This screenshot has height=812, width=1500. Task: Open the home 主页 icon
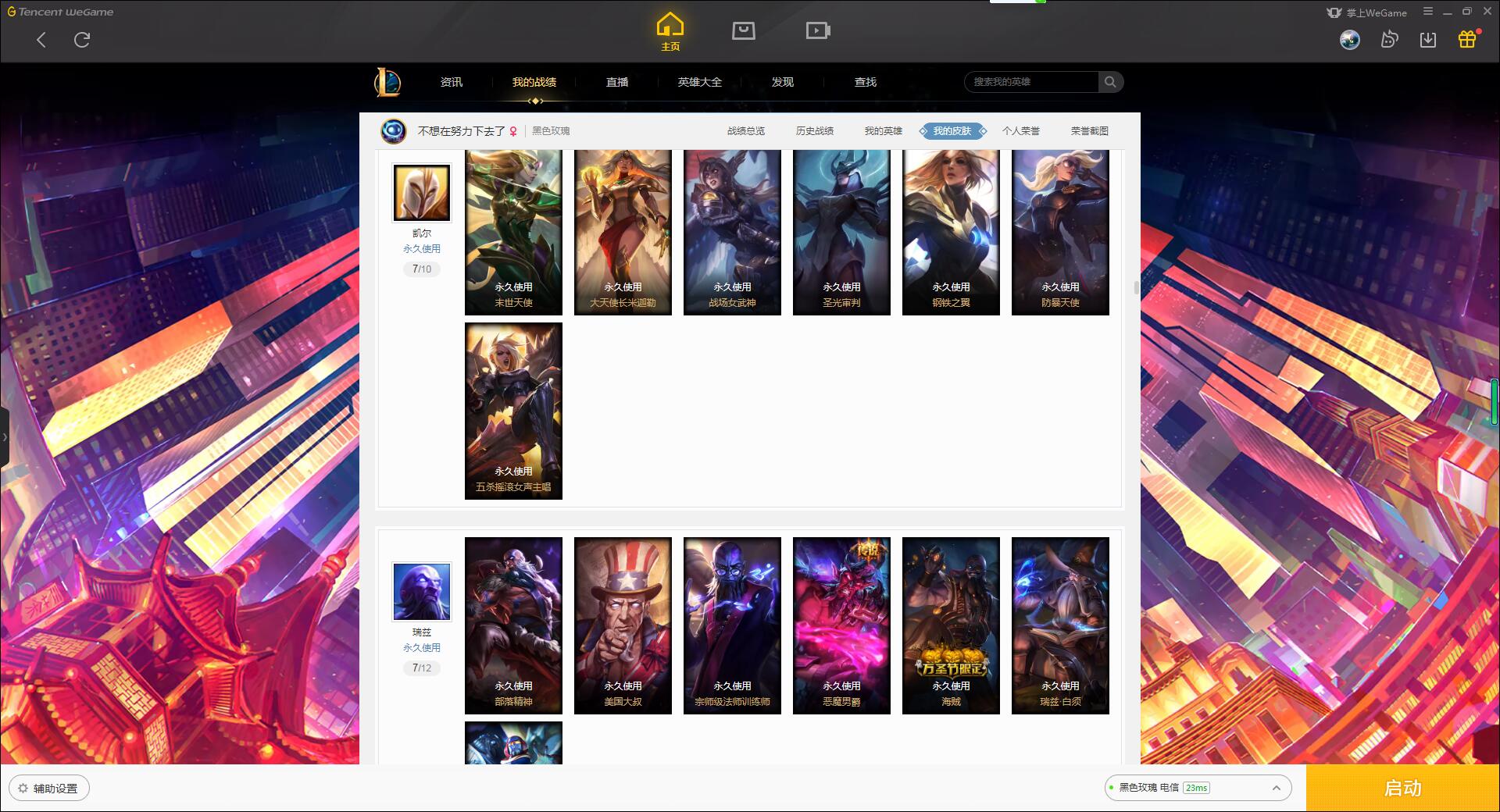click(x=670, y=32)
